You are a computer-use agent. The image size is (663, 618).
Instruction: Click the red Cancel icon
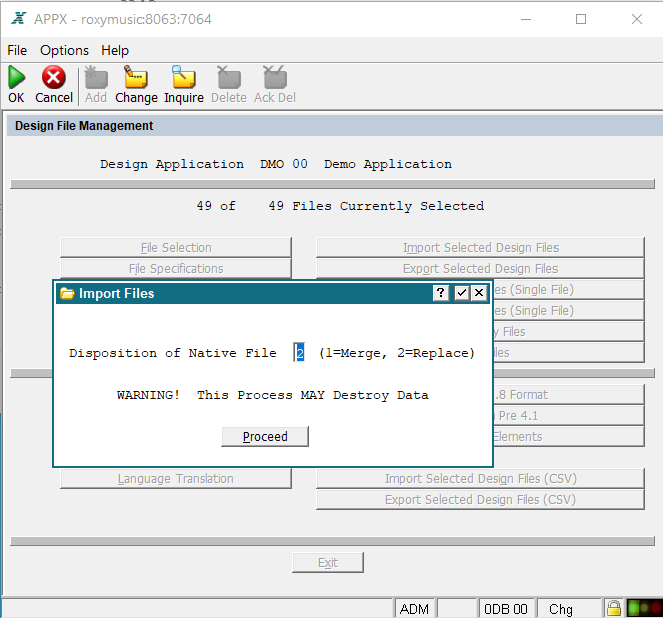coord(54,77)
